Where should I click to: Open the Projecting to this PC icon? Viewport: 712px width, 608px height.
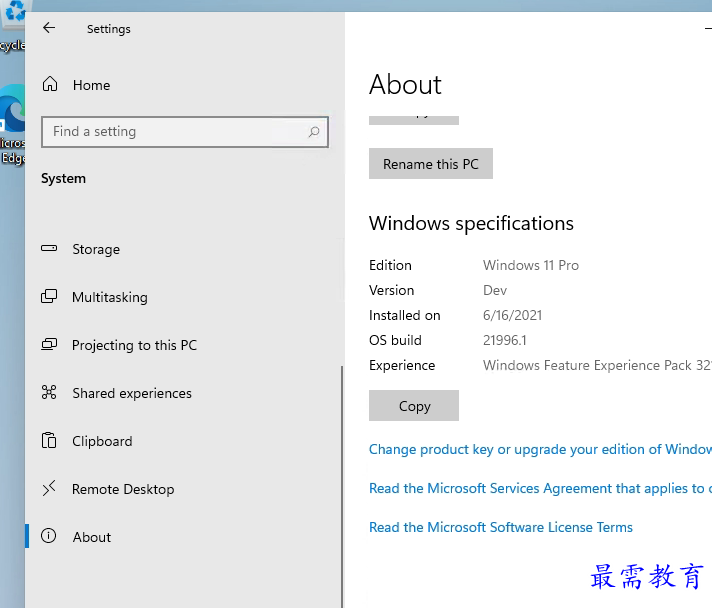point(49,345)
